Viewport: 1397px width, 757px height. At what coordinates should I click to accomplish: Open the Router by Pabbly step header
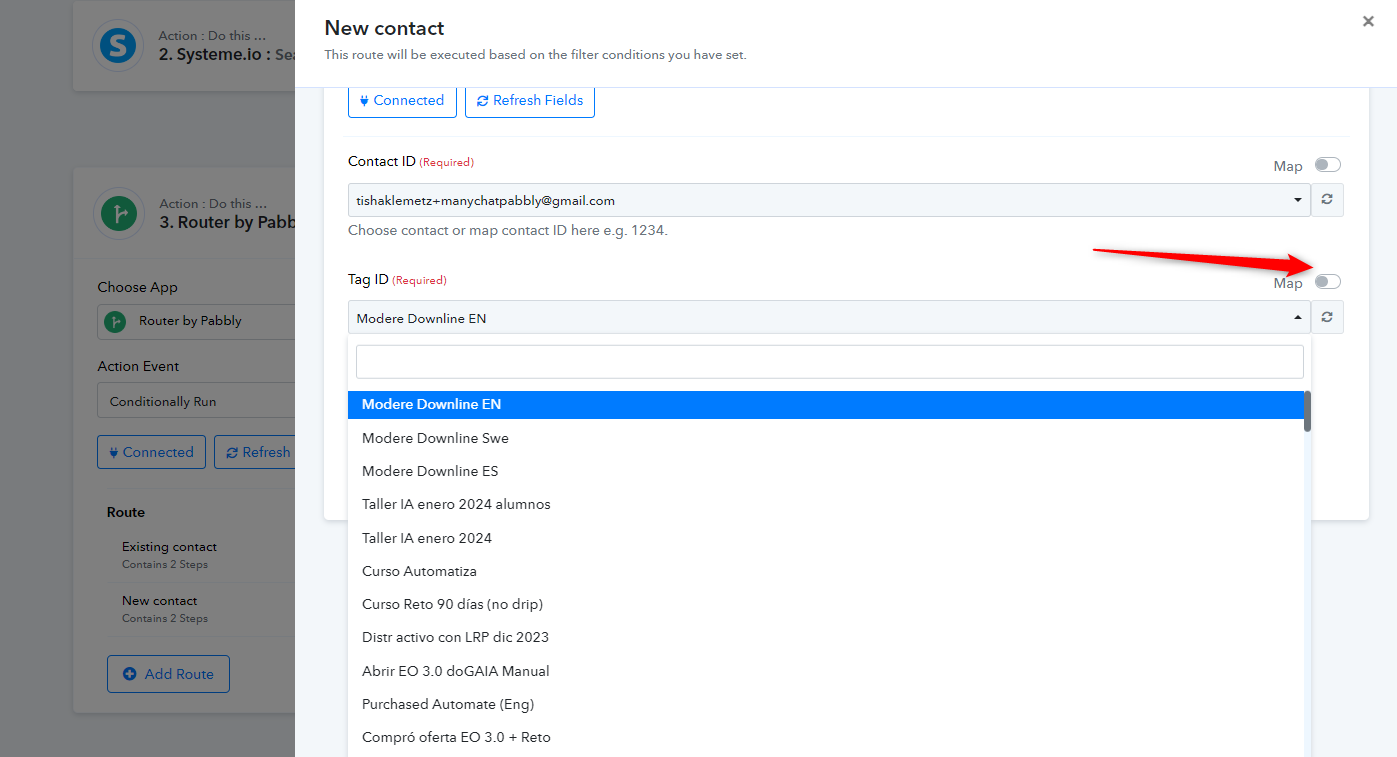(185, 213)
